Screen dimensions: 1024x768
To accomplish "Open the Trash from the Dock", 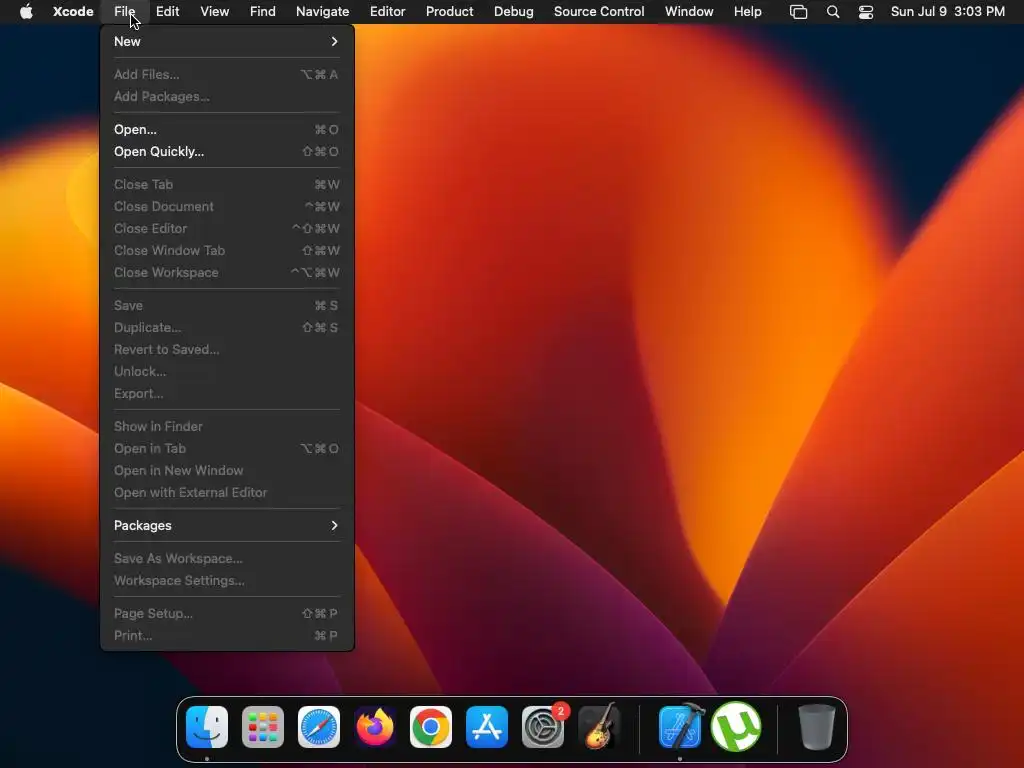I will click(816, 727).
